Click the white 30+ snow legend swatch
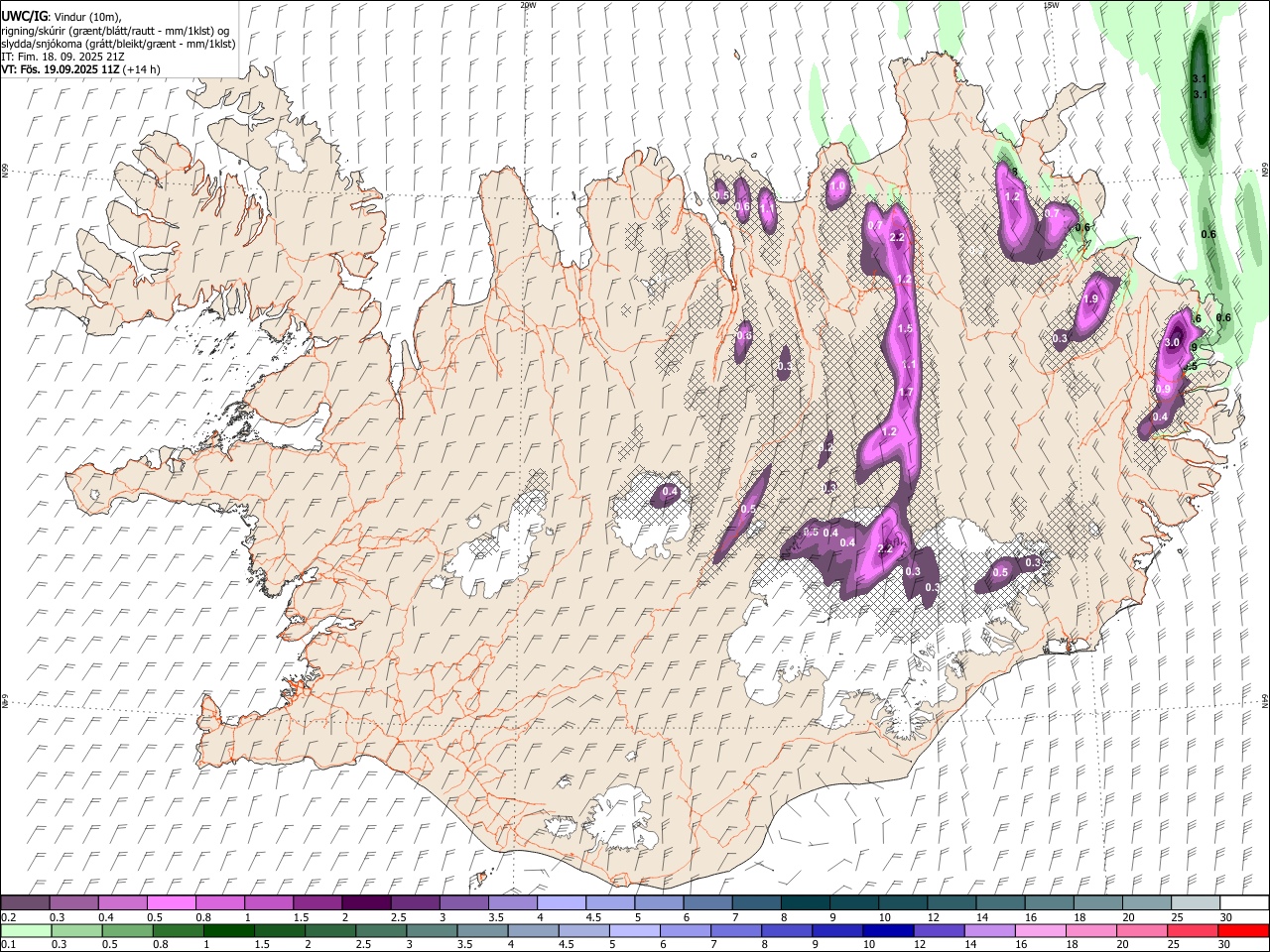The image size is (1270, 952). (x=1244, y=903)
